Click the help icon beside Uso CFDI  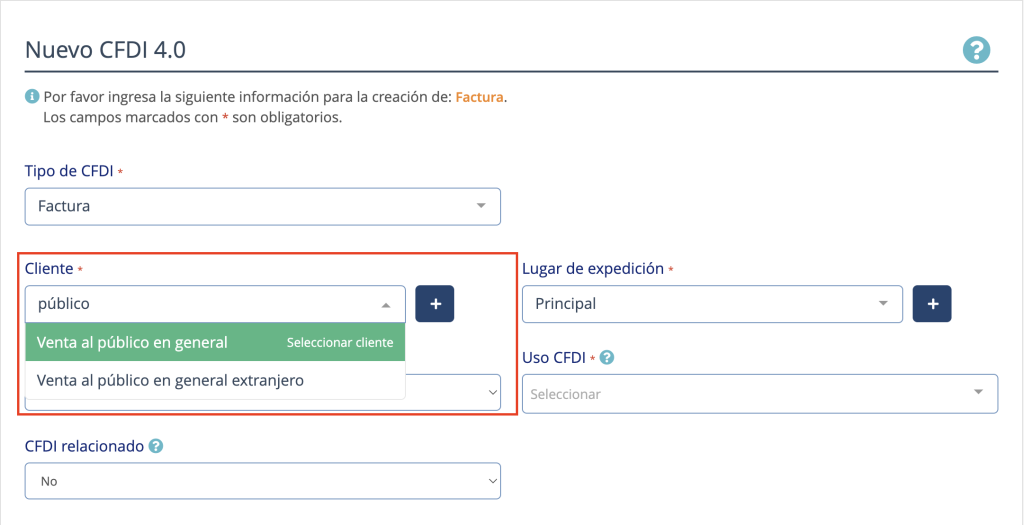click(x=607, y=358)
